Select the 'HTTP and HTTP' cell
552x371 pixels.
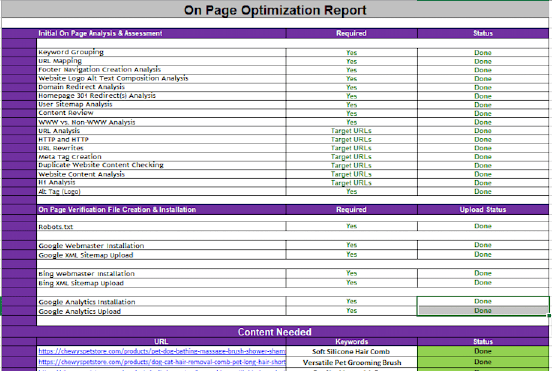click(162, 139)
